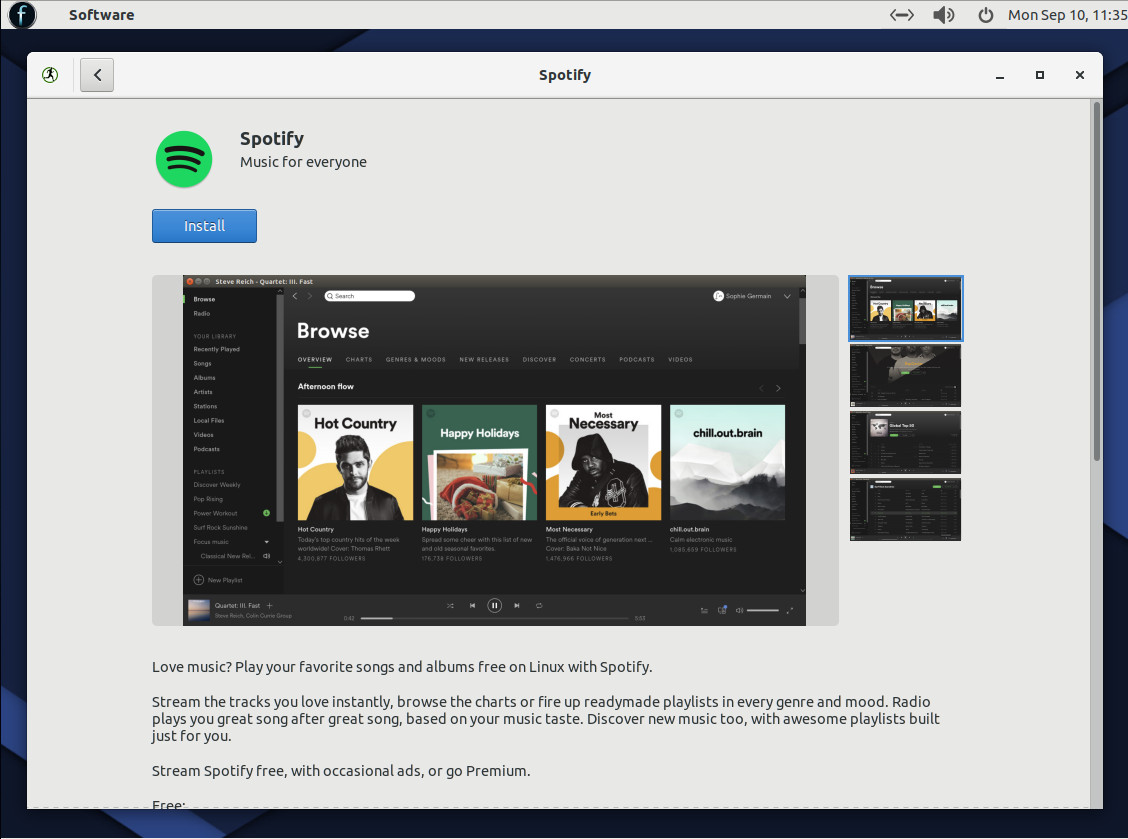Click the vertical scrollbar of the Software window
Screen dimensions: 1128x839
[x=1096, y=281]
